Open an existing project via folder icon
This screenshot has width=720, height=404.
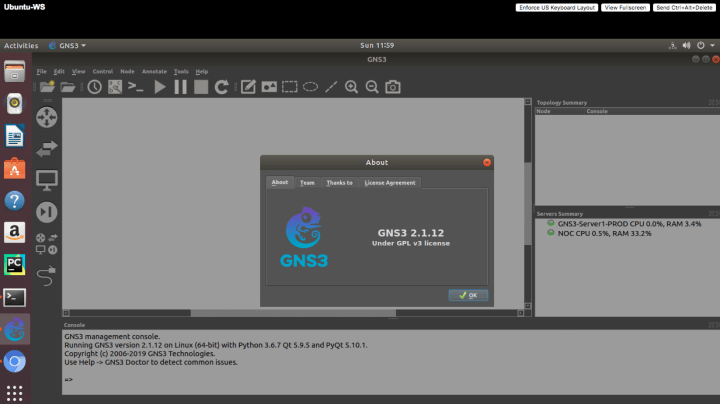pos(68,87)
